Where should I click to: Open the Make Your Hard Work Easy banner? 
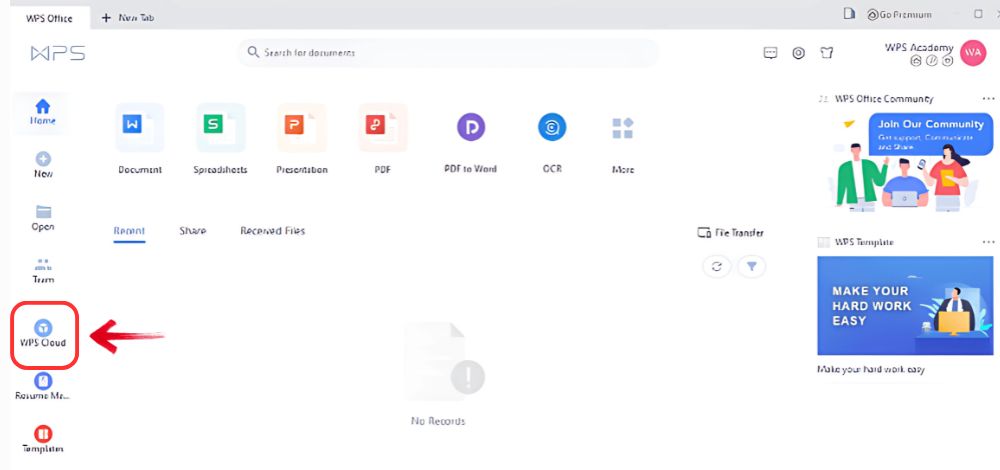tap(905, 305)
